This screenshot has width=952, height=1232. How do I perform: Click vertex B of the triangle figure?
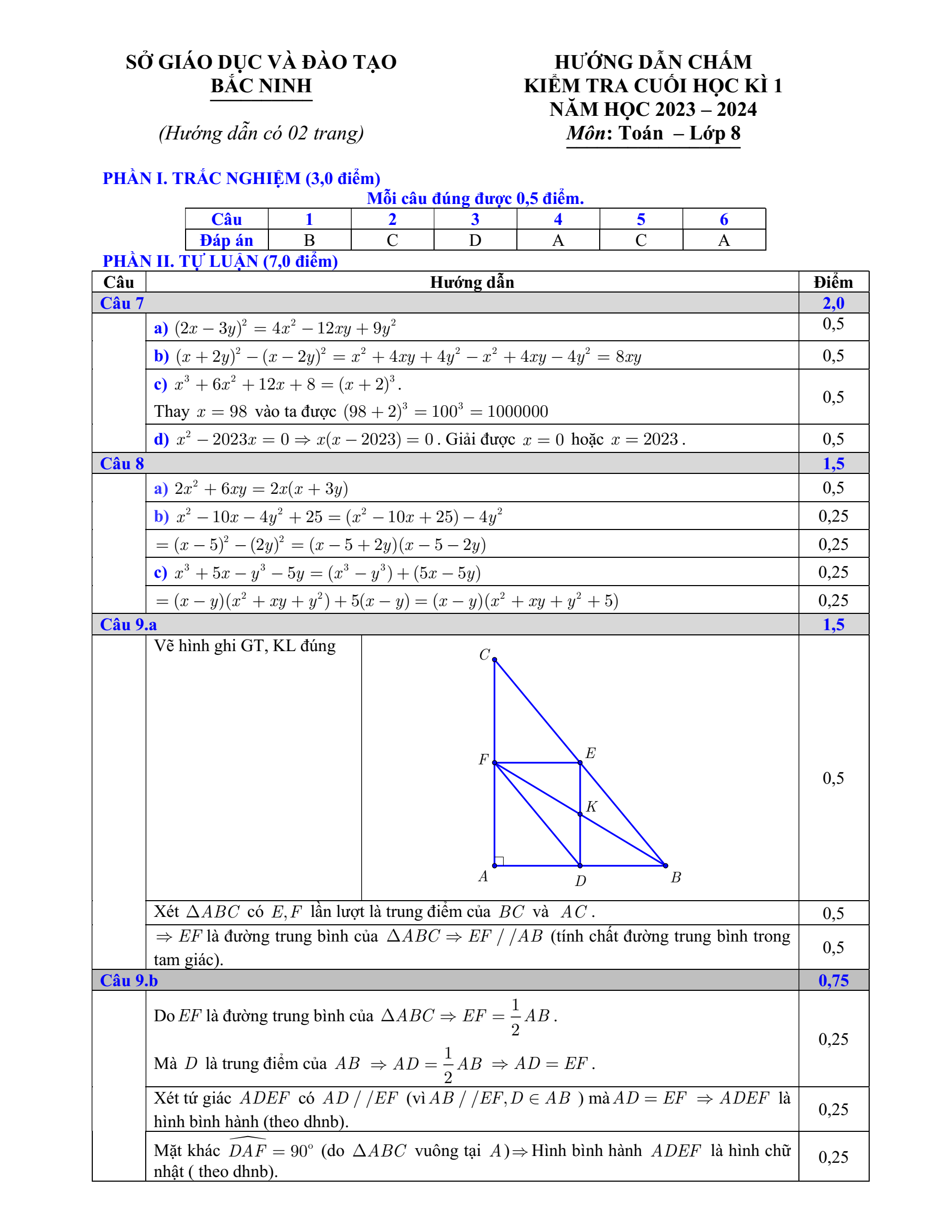665,866
